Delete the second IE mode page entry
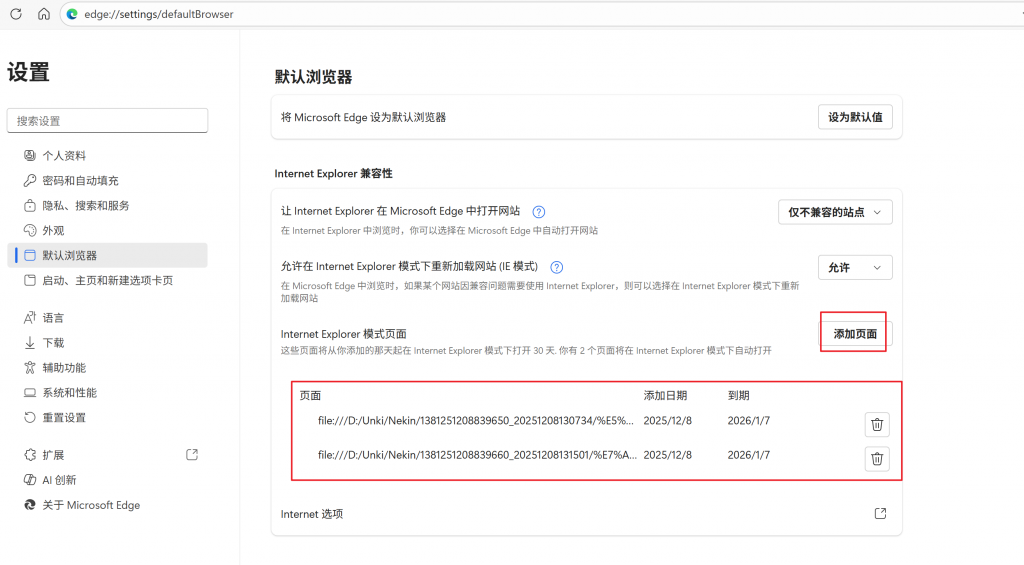This screenshot has height=565, width=1024. [x=877, y=459]
